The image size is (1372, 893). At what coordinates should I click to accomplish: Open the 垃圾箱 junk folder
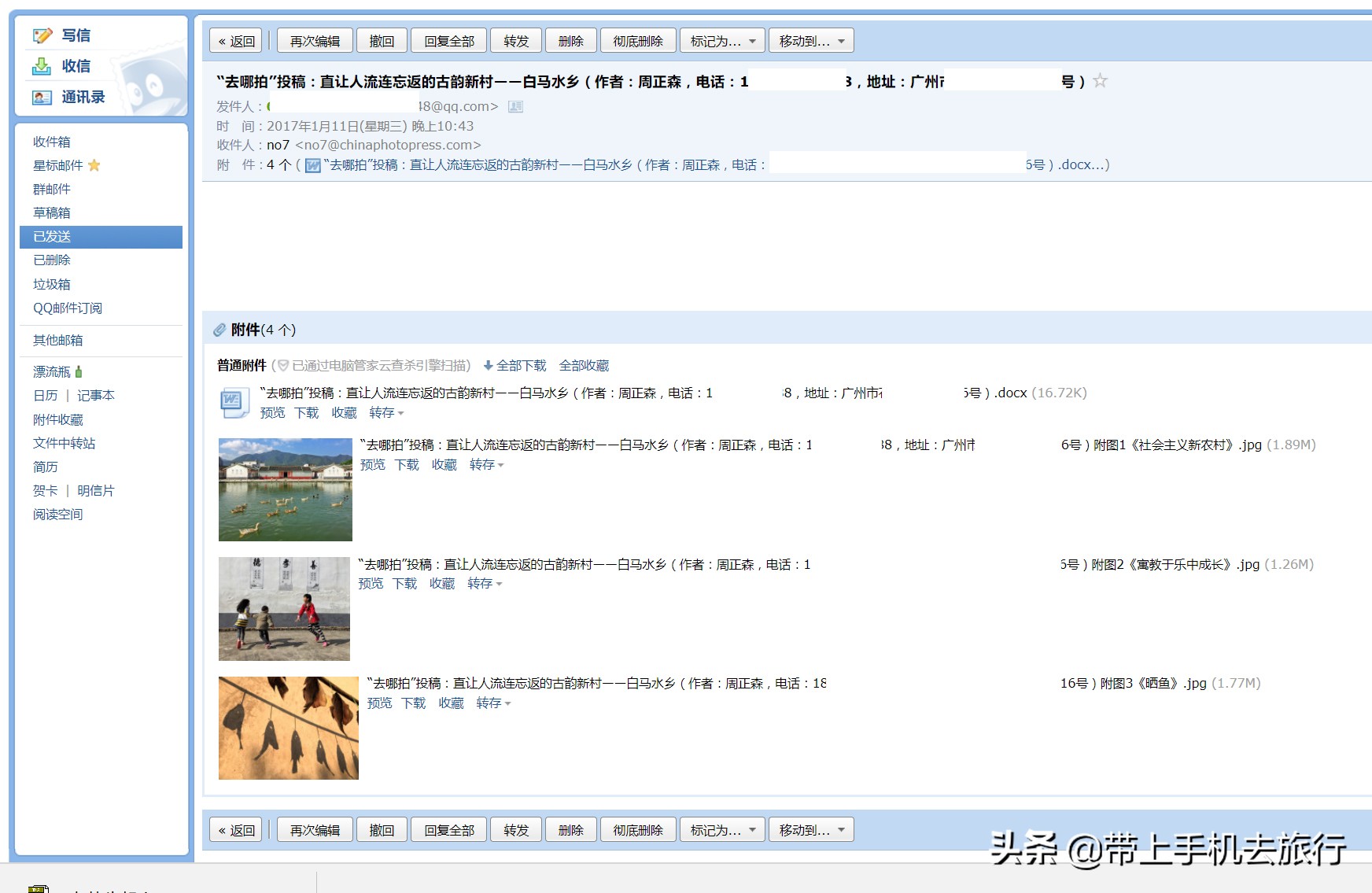[51, 284]
